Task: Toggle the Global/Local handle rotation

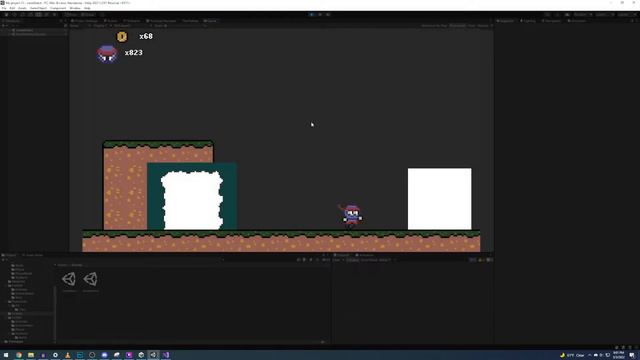Action: click(x=88, y=14)
